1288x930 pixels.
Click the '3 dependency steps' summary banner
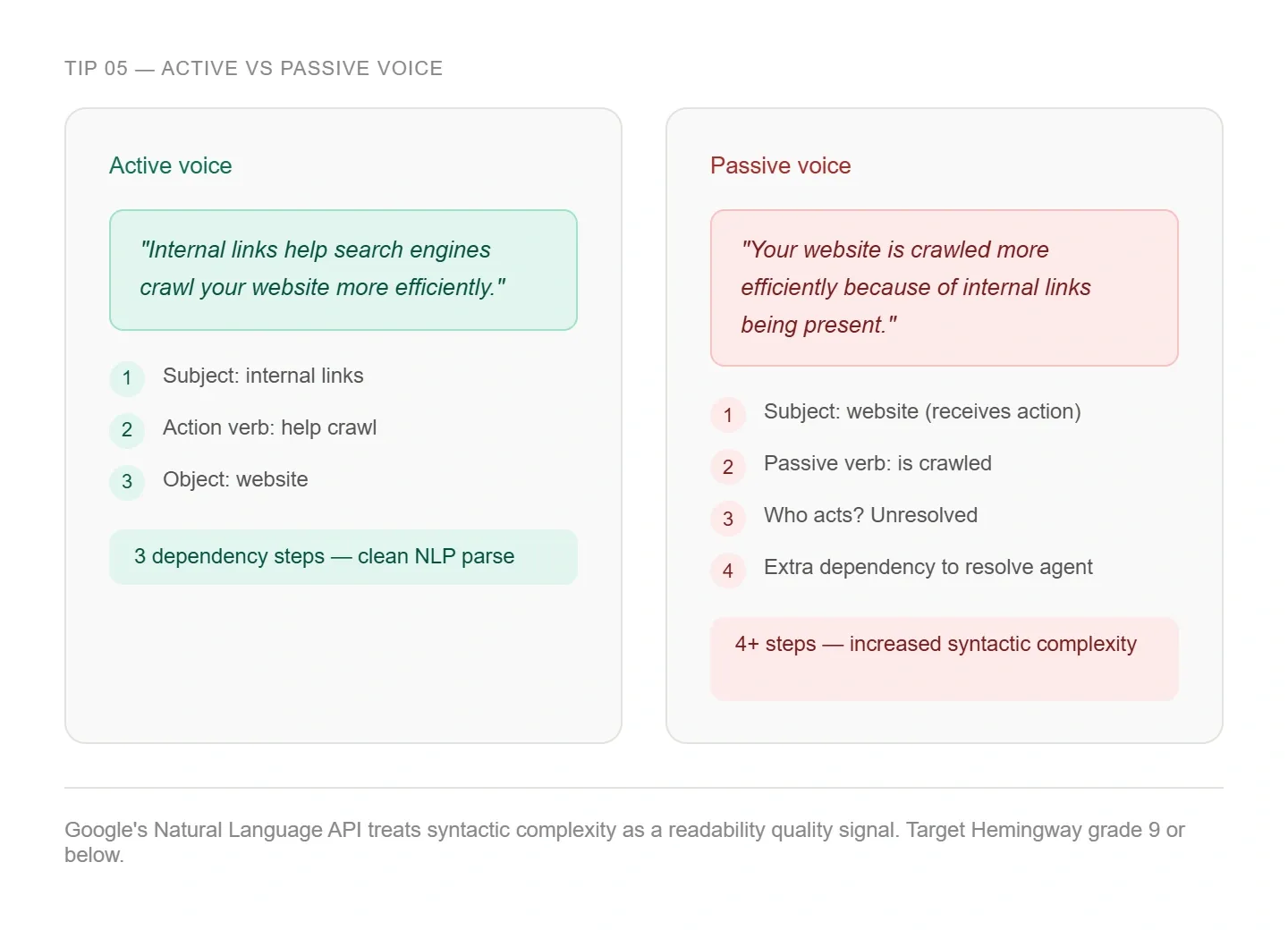click(343, 556)
